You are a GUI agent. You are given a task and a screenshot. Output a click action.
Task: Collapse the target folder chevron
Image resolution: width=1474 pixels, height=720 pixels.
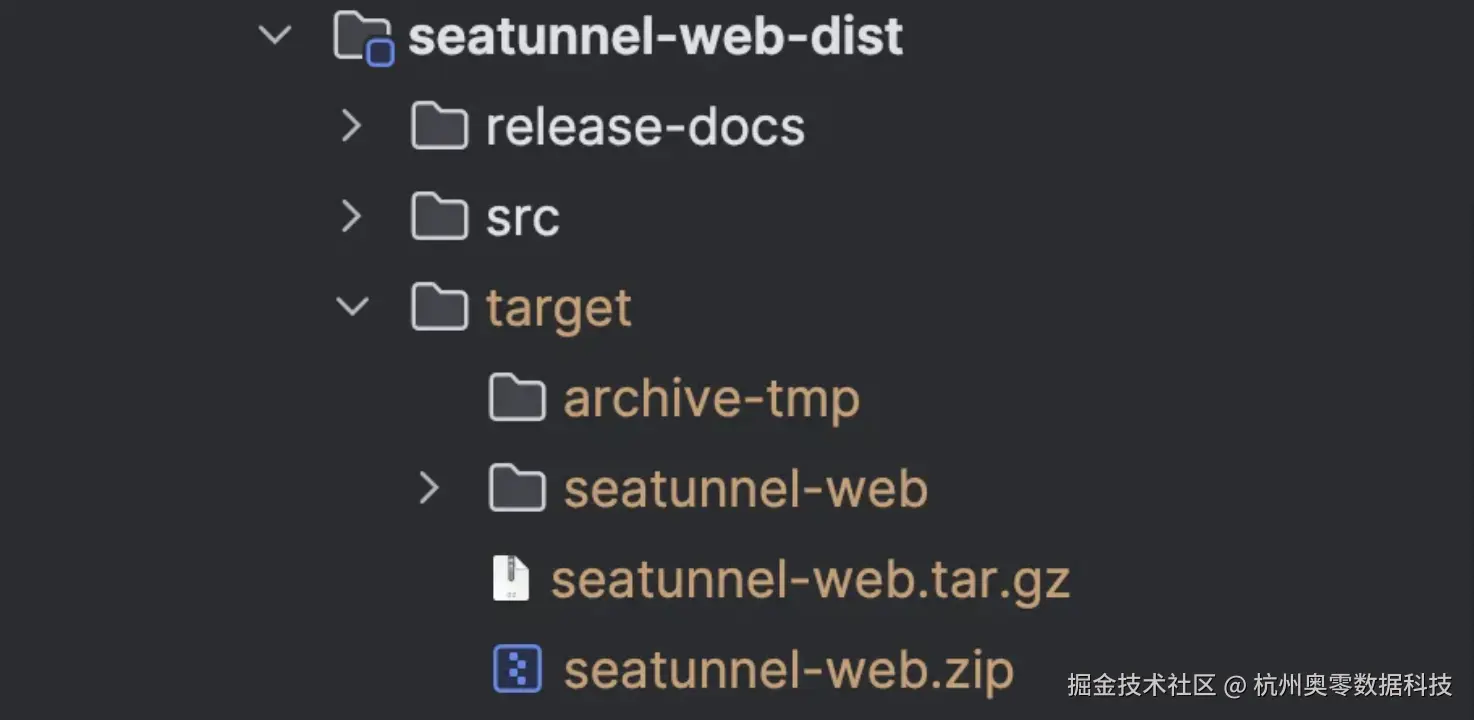tap(352, 307)
